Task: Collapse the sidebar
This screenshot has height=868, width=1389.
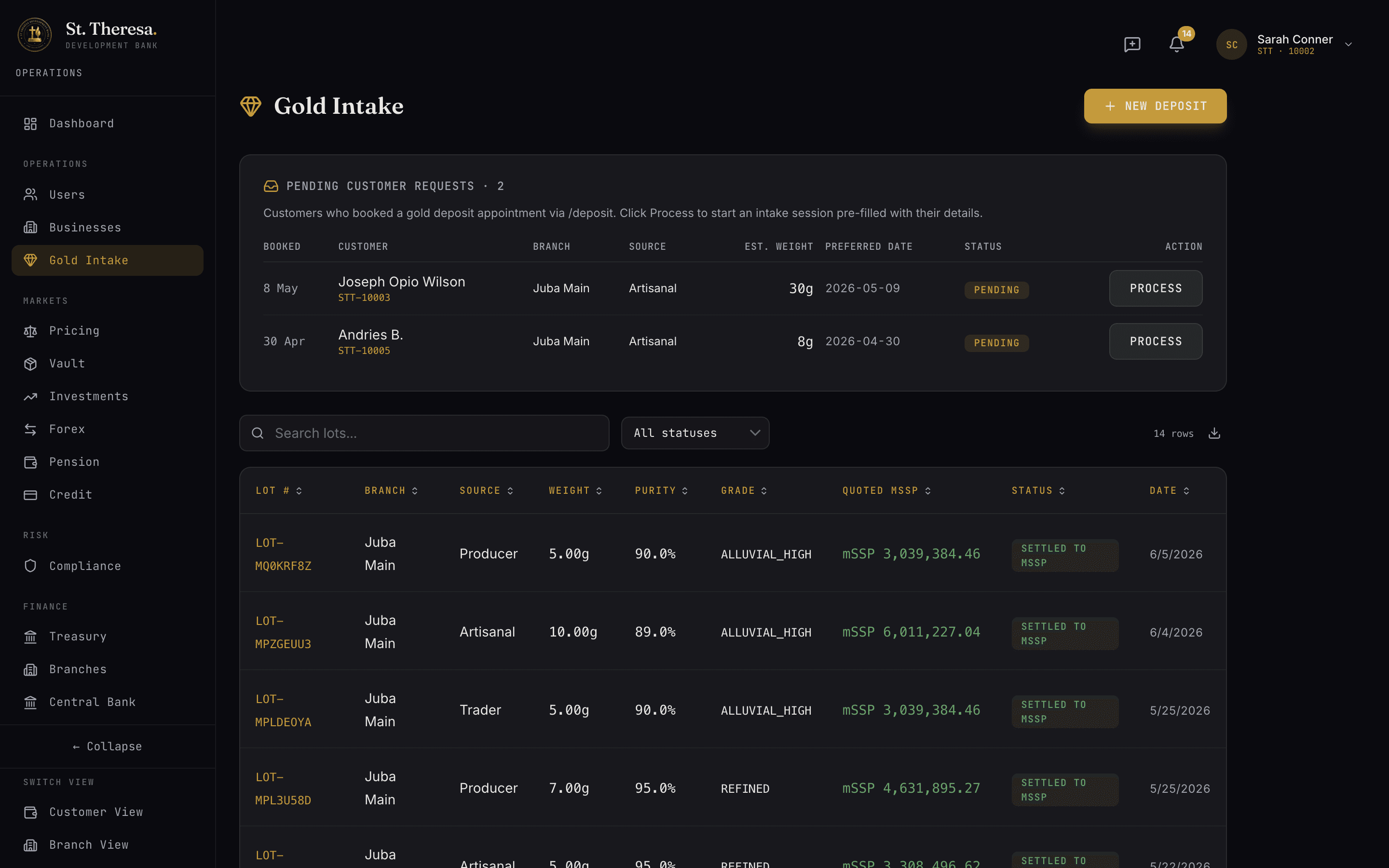Action: click(x=108, y=746)
